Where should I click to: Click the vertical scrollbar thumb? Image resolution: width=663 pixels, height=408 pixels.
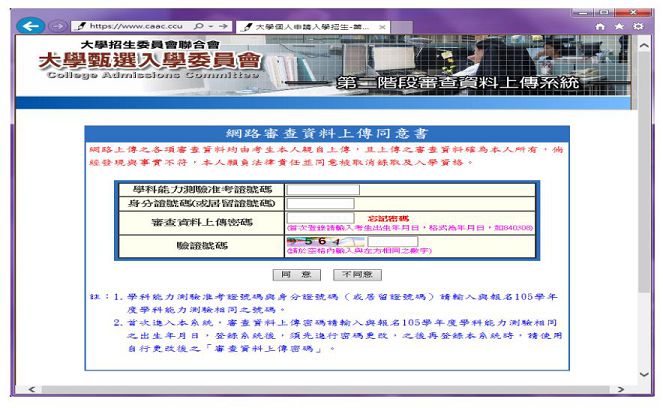644,171
